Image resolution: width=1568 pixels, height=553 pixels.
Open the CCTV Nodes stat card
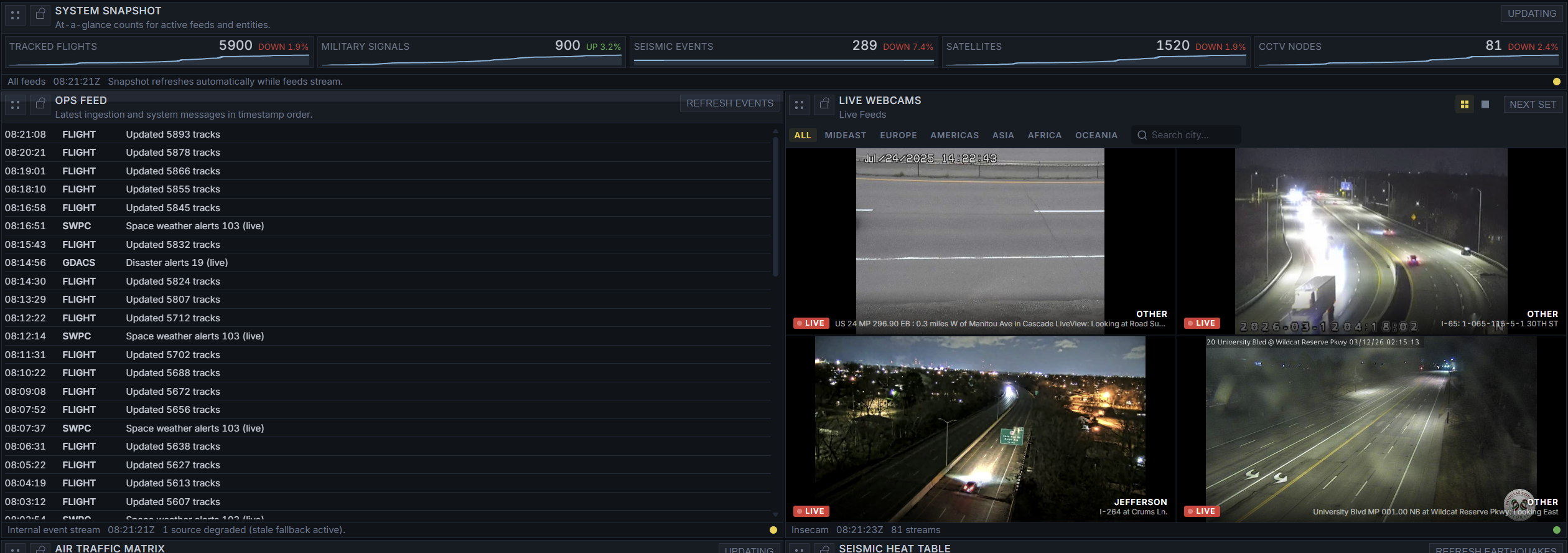1409,52
